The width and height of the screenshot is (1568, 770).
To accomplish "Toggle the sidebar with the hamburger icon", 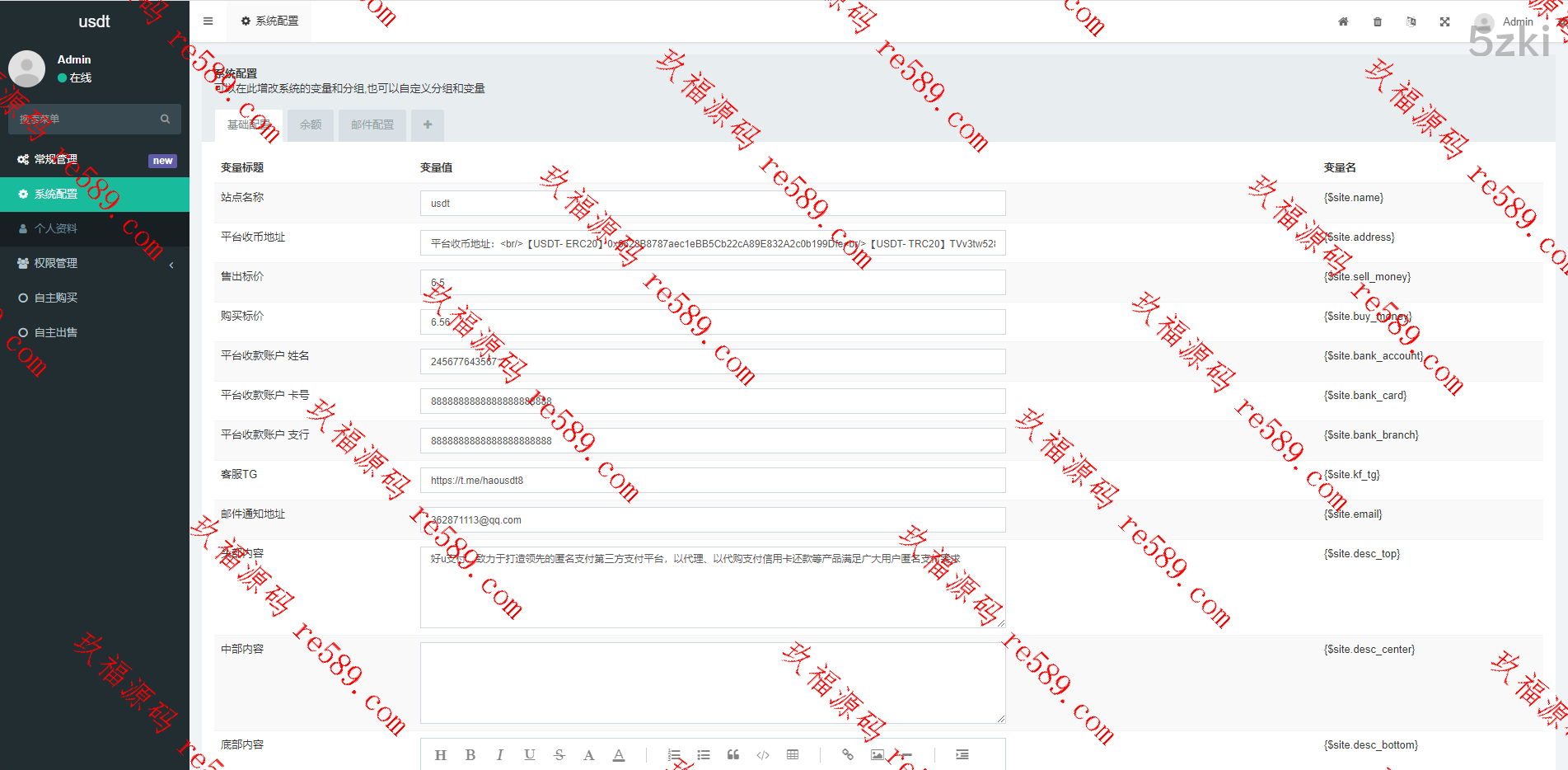I will (208, 21).
